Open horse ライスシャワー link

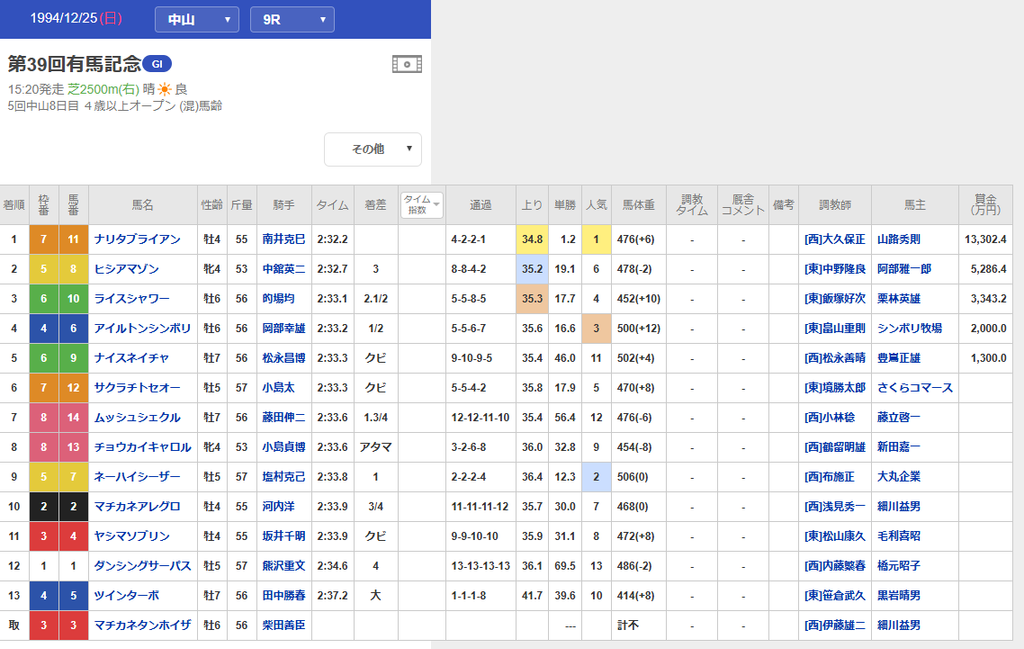(x=131, y=298)
